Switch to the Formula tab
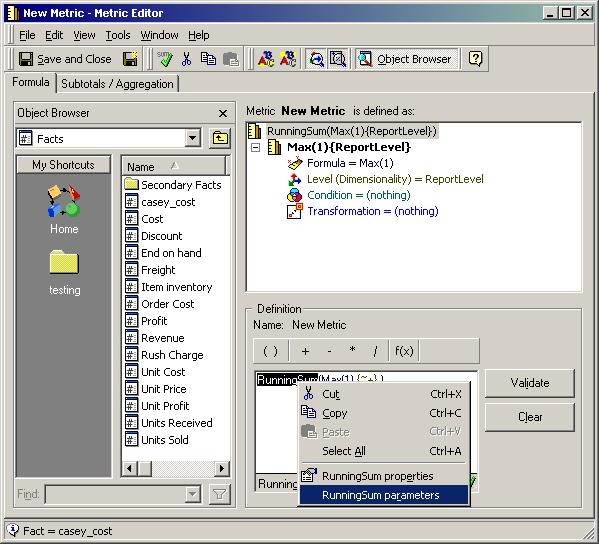This screenshot has width=599, height=544. (31, 82)
